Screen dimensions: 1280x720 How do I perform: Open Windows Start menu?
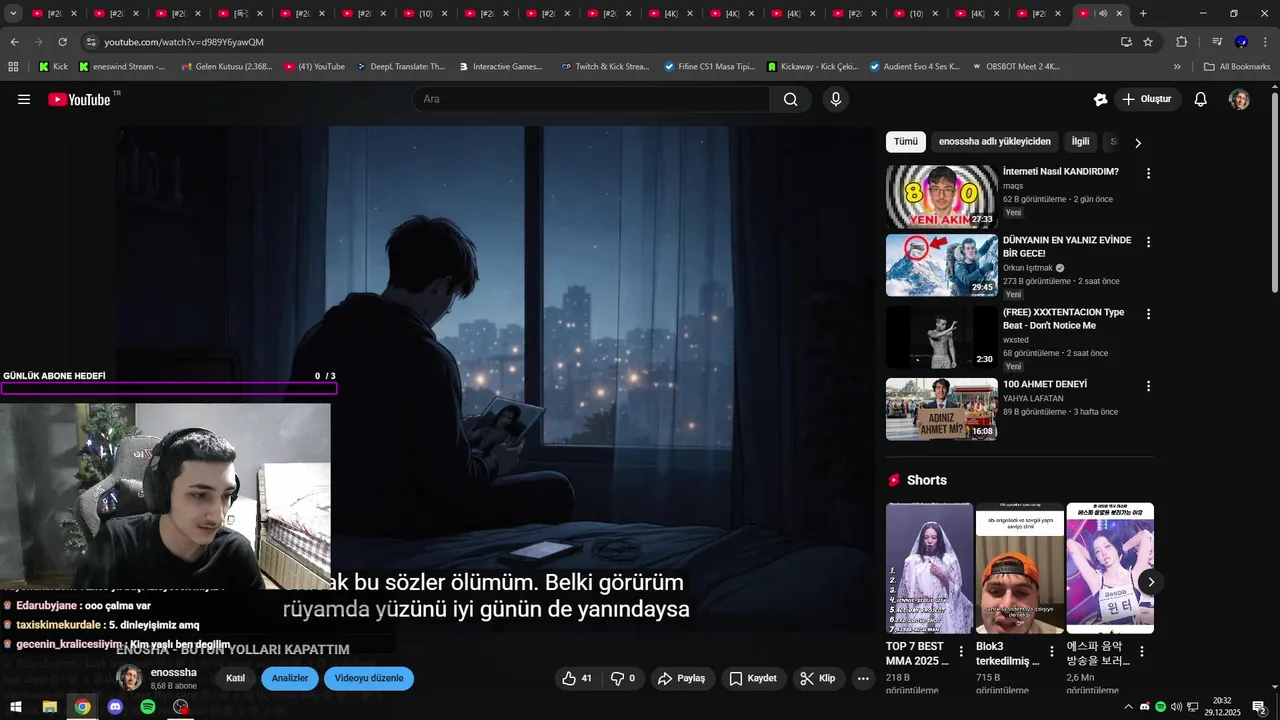(x=16, y=707)
